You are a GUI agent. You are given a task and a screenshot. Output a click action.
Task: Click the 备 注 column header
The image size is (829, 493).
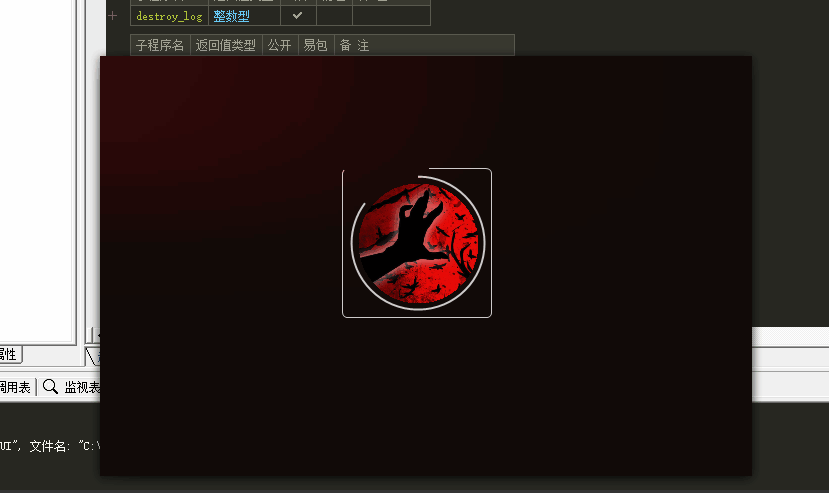click(x=355, y=45)
